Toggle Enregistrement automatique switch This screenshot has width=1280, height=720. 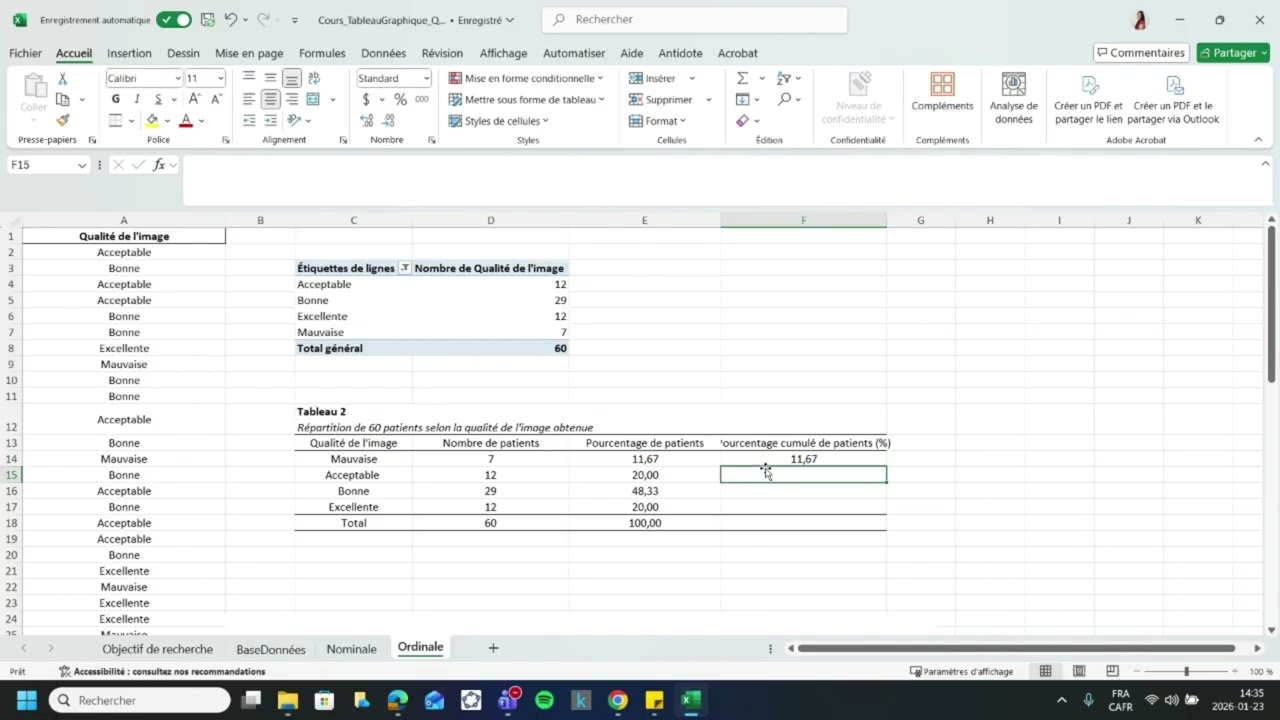174,20
